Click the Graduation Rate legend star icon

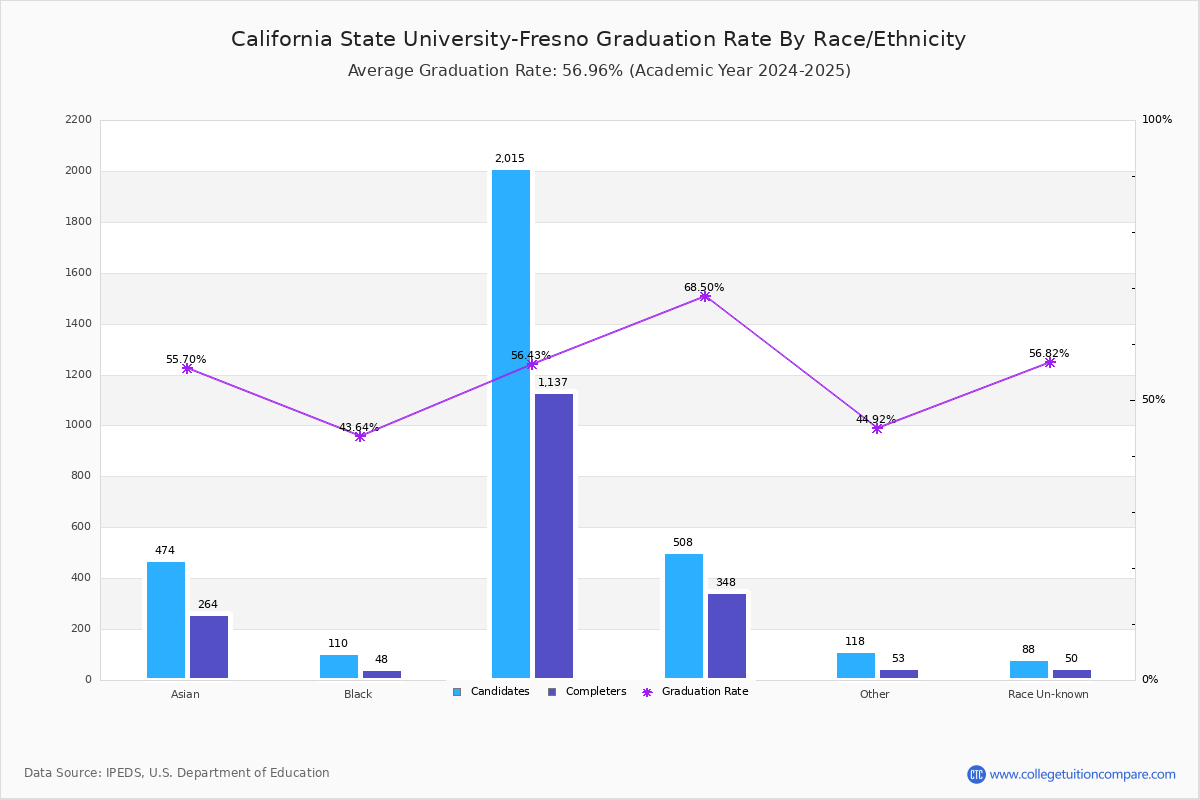coord(647,692)
